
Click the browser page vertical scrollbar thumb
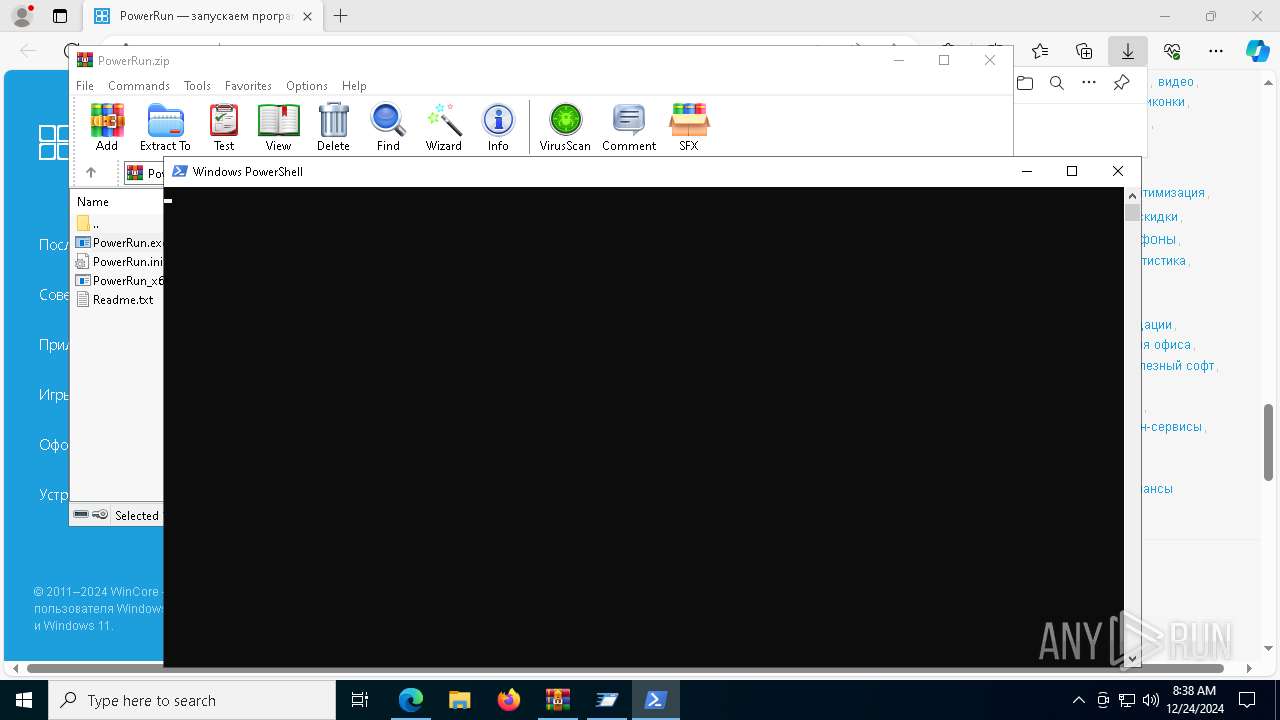(1268, 442)
